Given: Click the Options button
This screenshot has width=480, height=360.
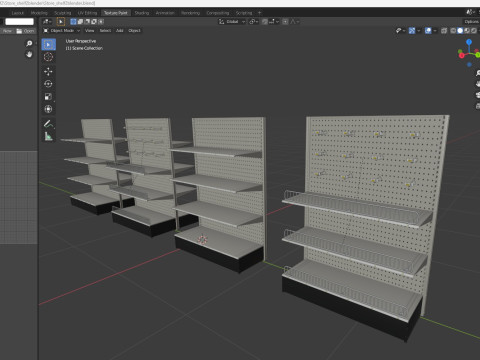Looking at the screenshot, I should tap(471, 22).
